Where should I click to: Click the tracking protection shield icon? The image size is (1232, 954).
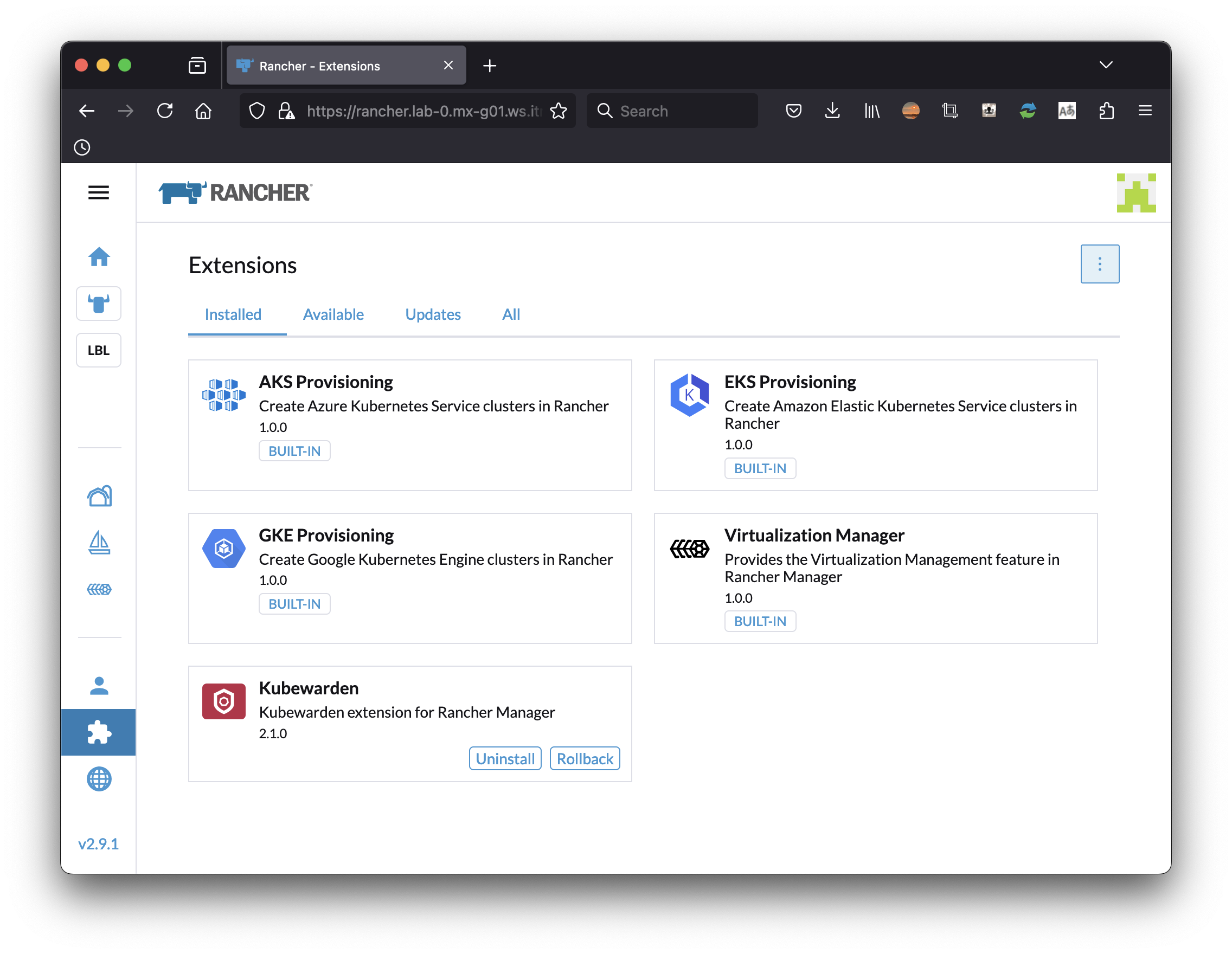pos(257,111)
